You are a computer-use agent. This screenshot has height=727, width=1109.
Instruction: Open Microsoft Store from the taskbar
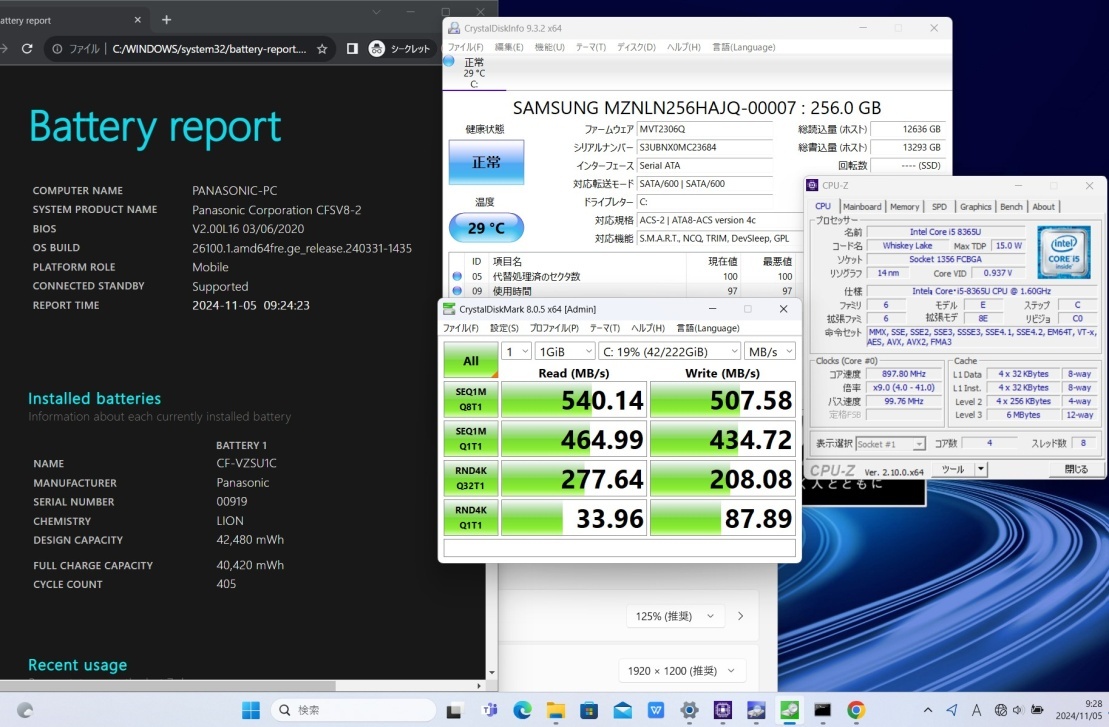(589, 710)
